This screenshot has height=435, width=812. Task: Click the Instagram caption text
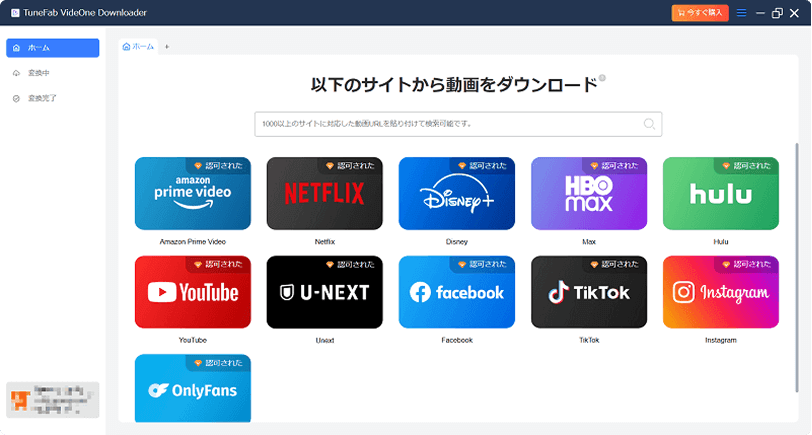point(721,340)
